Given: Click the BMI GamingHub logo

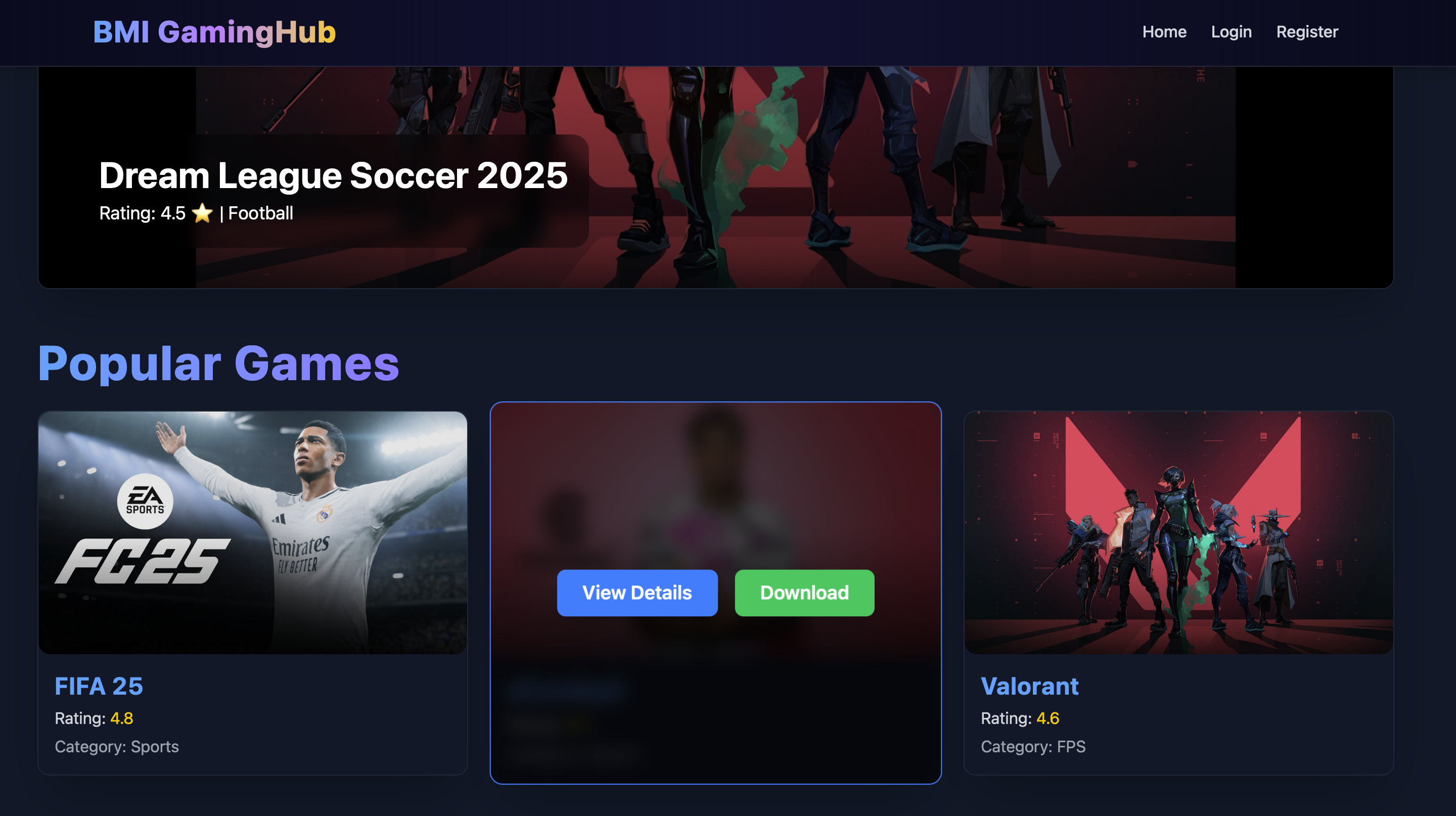Looking at the screenshot, I should click(x=214, y=32).
